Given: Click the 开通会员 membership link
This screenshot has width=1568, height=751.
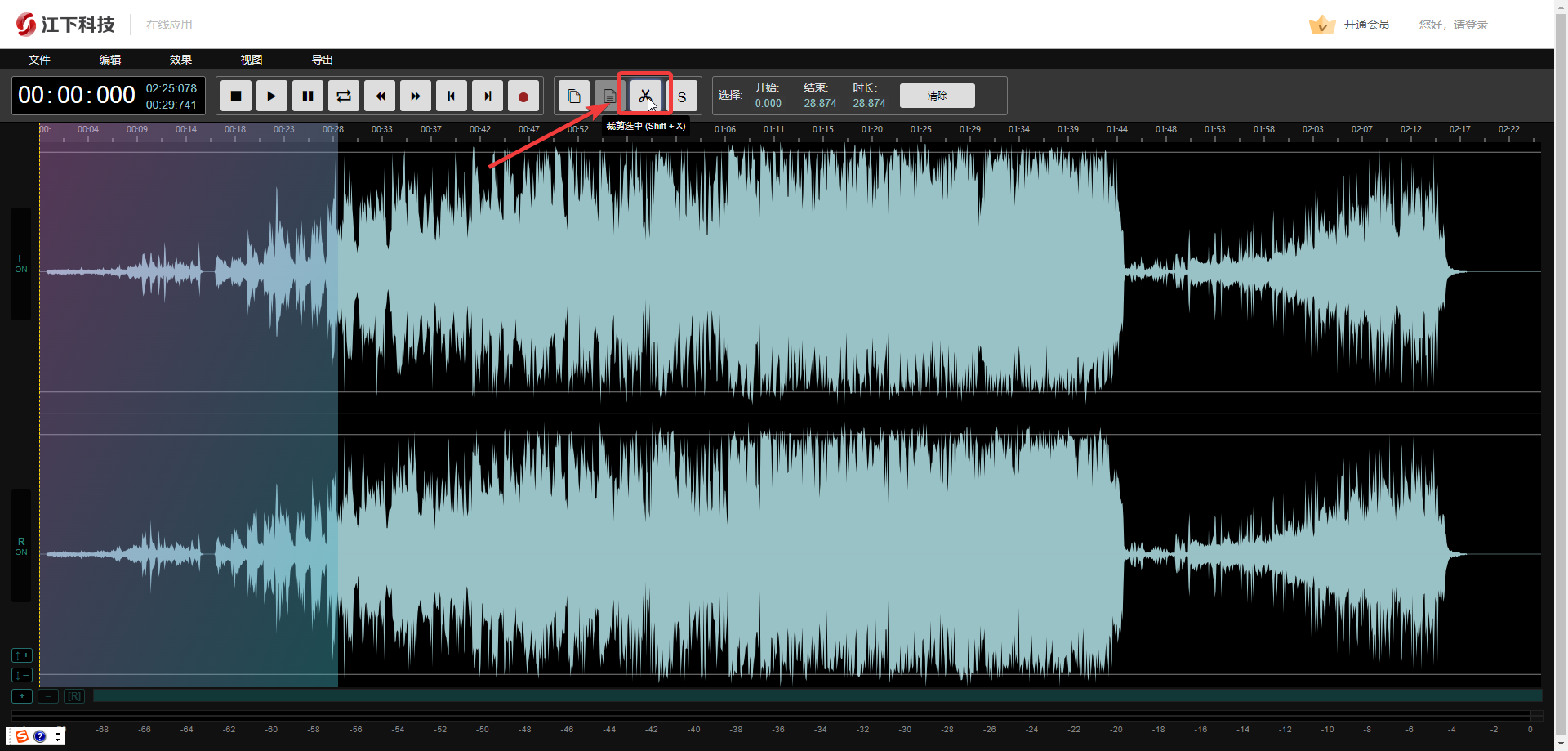Looking at the screenshot, I should [1366, 25].
